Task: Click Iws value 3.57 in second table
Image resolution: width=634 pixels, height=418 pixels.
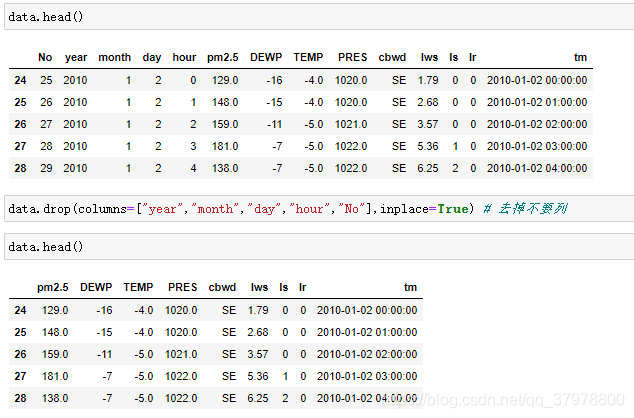Action: coord(258,354)
